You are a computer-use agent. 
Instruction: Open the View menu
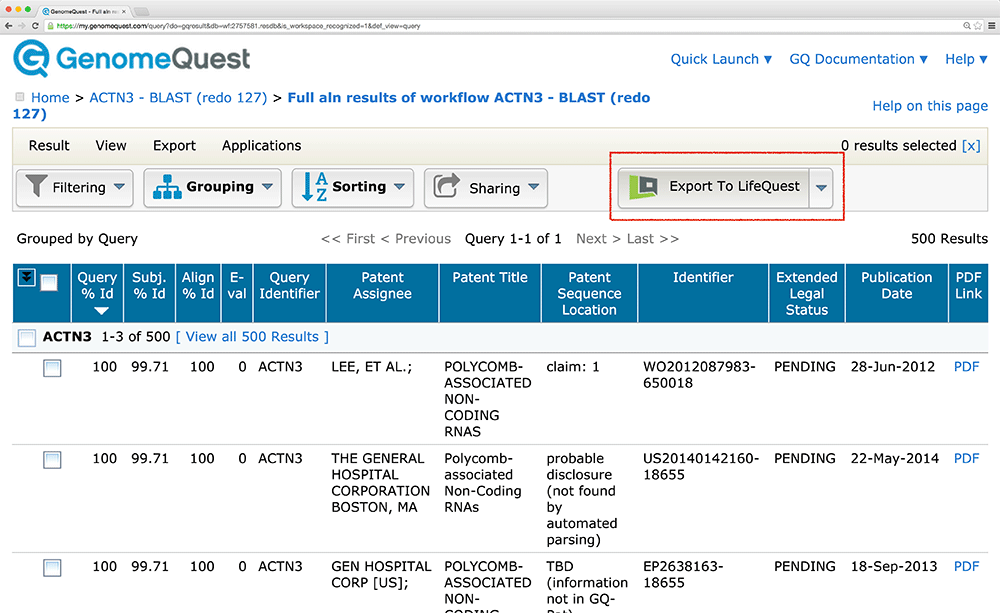111,145
